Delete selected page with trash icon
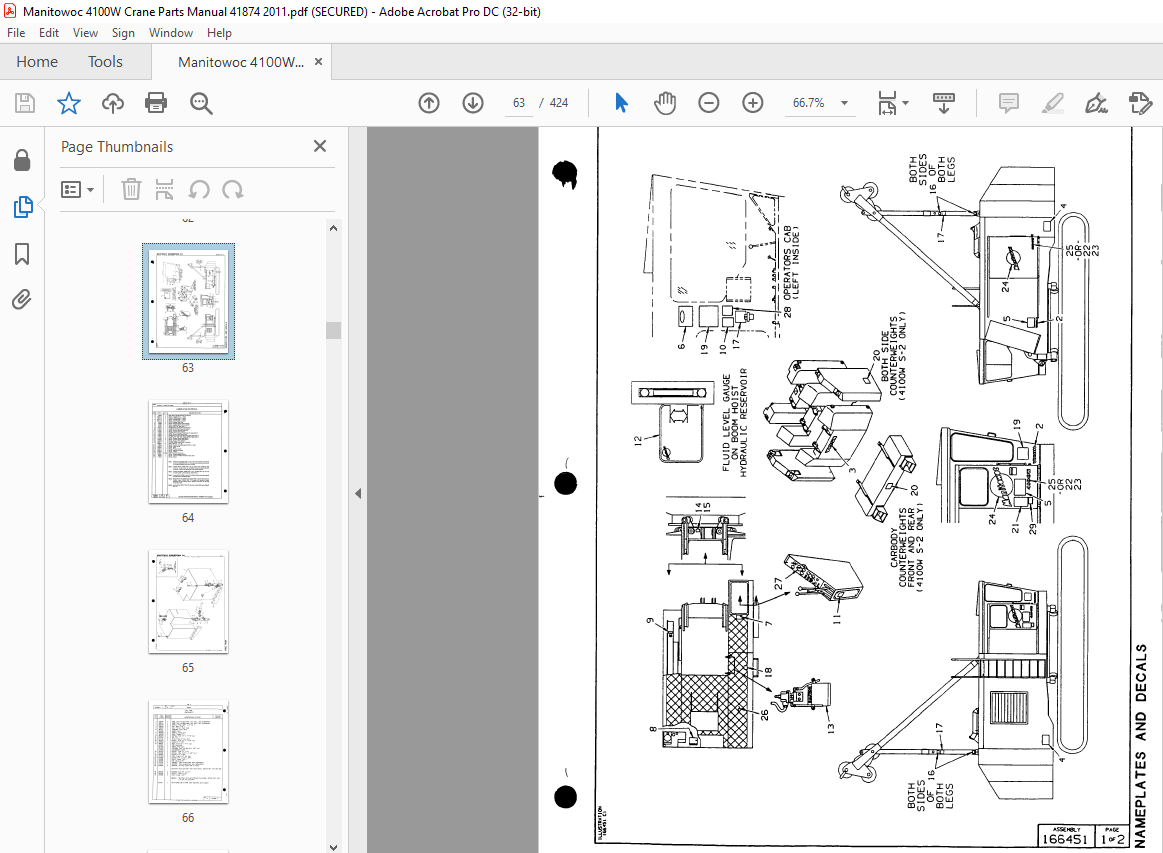The height and width of the screenshot is (853, 1163). pyautogui.click(x=131, y=190)
